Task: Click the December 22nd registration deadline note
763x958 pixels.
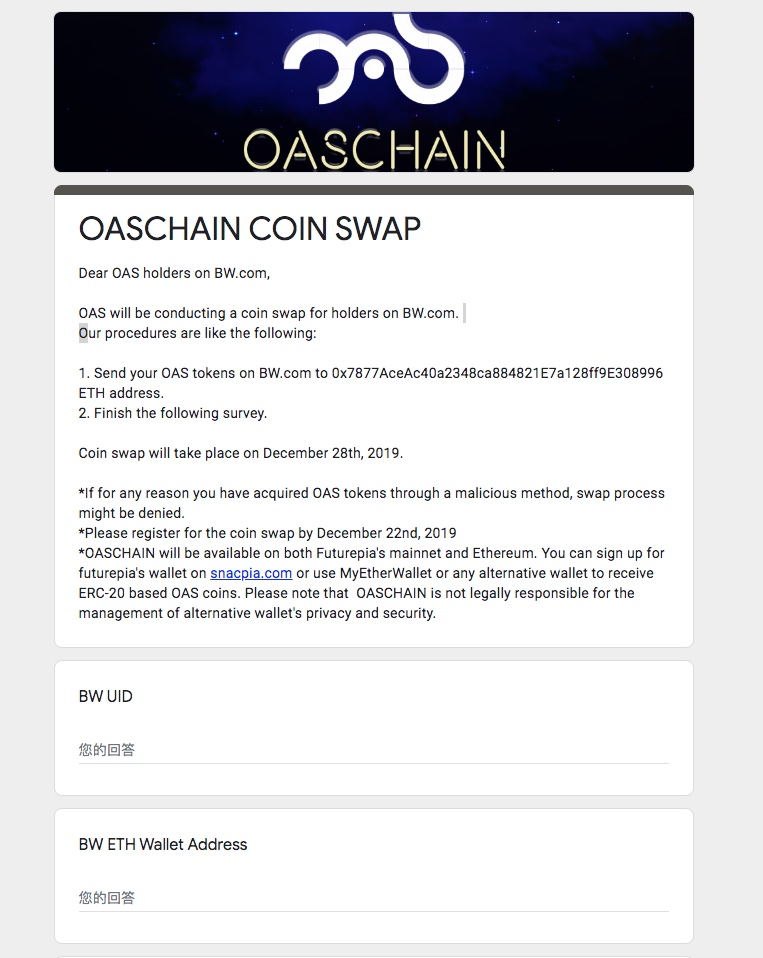Action: click(267, 533)
